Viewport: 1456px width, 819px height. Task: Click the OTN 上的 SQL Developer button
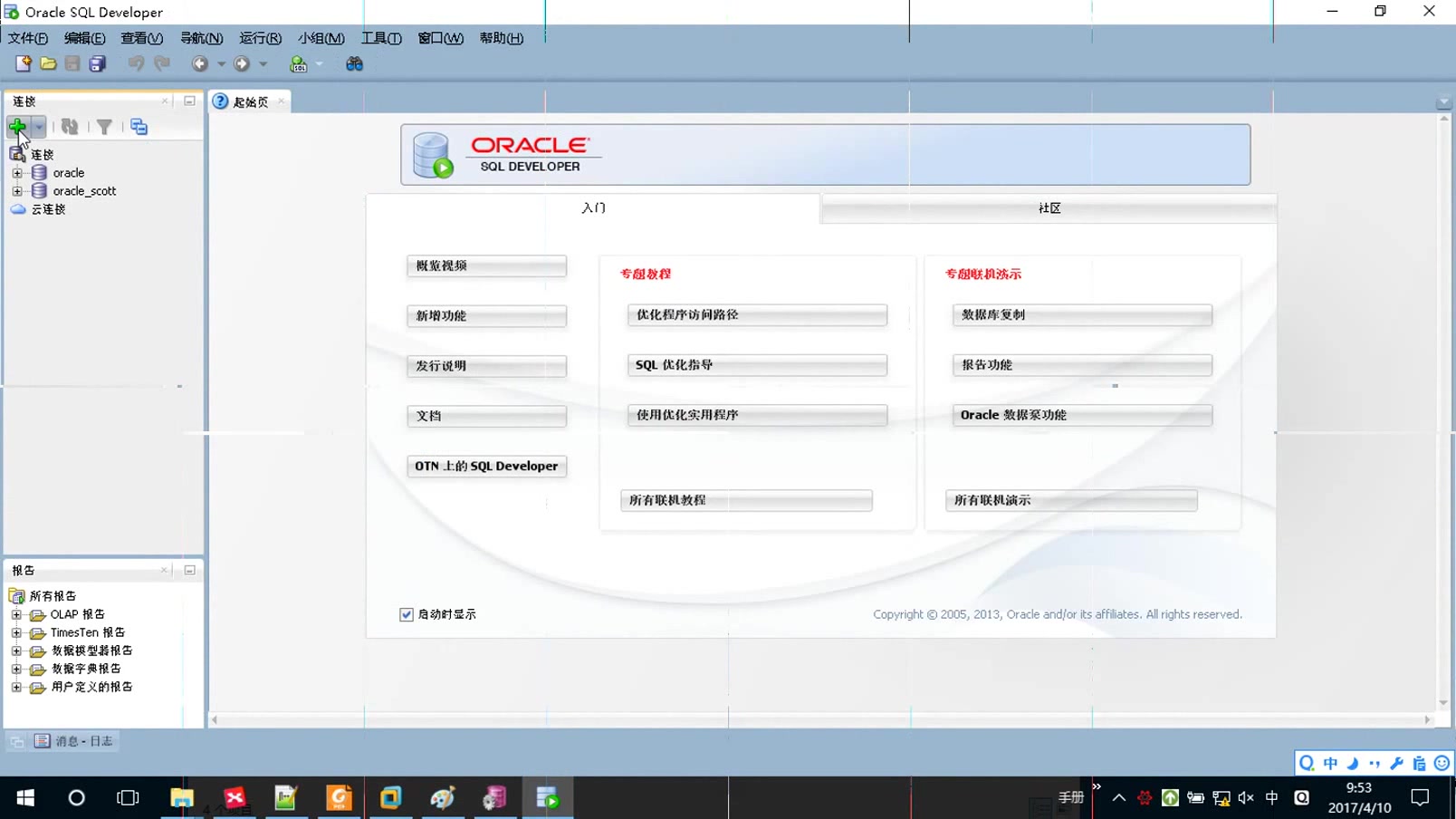click(x=486, y=466)
